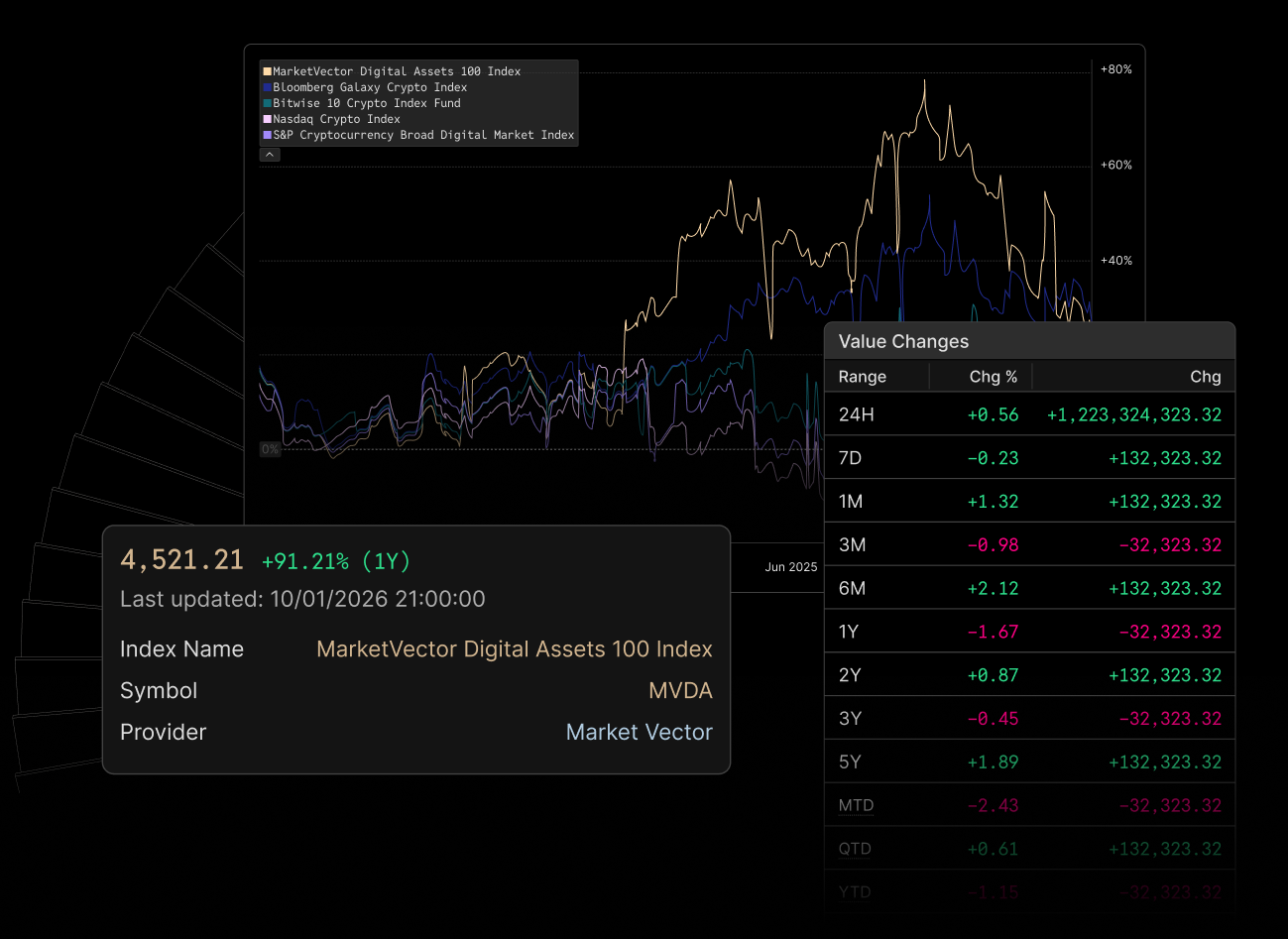
Task: Select the 1M range row label
Action: point(851,502)
